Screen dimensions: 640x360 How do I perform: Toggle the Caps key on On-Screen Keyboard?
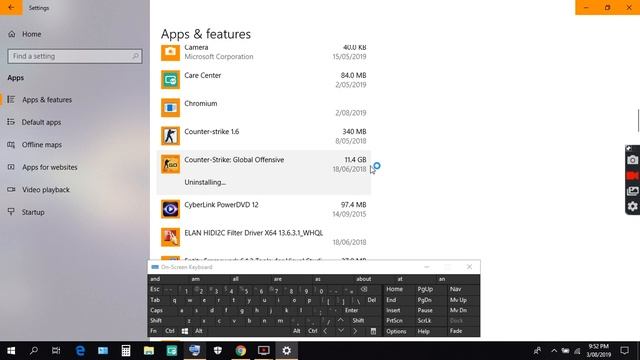click(x=156, y=310)
